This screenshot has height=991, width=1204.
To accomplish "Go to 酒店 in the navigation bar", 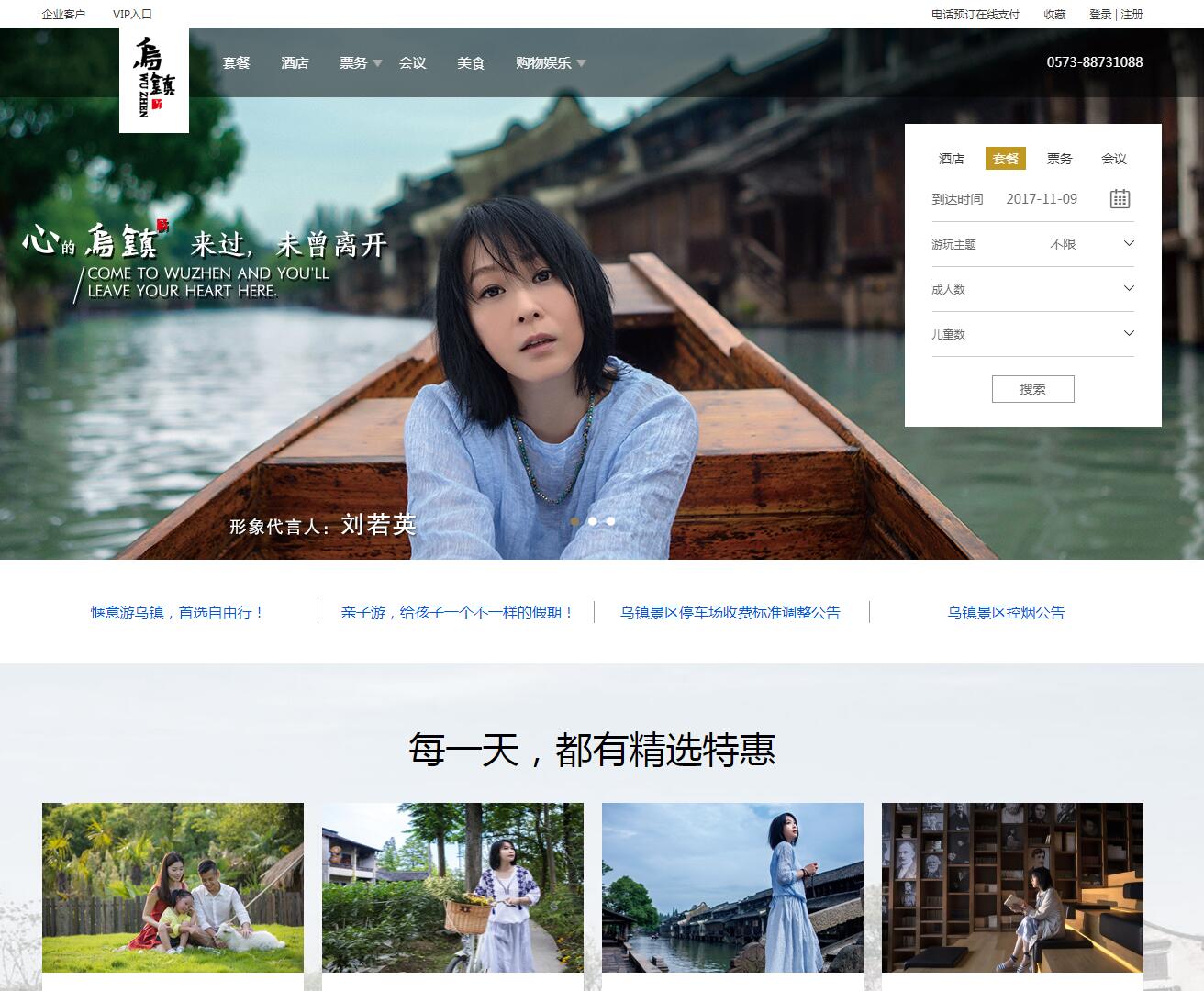I will pyautogui.click(x=295, y=62).
